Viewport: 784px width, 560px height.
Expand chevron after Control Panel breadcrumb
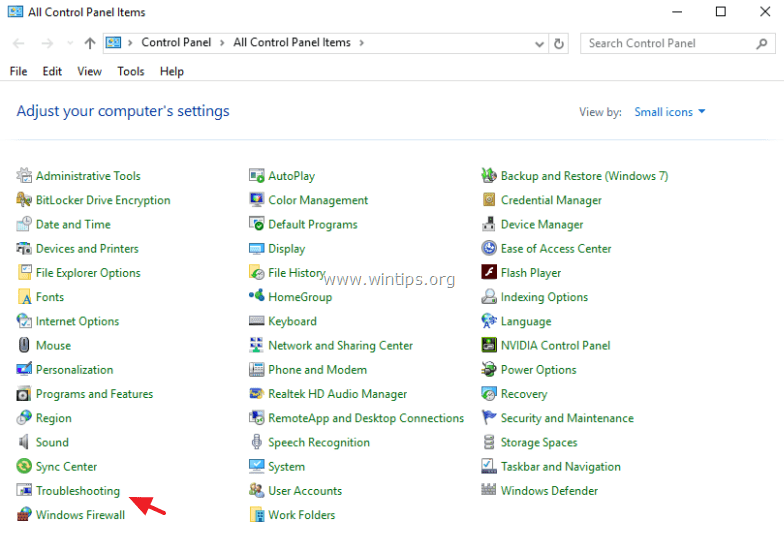(x=222, y=43)
